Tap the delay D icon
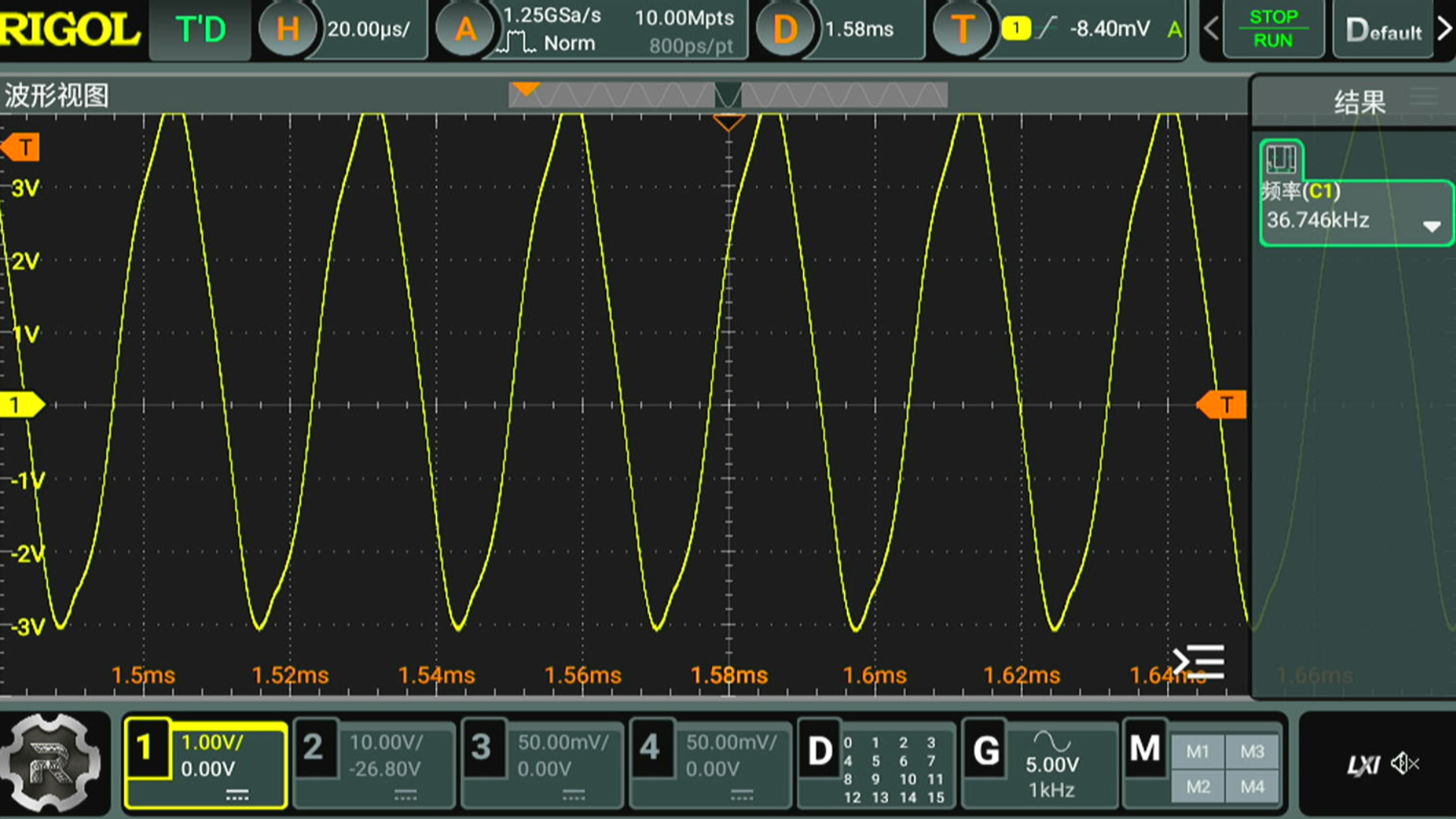The image size is (1456, 819). point(785,30)
